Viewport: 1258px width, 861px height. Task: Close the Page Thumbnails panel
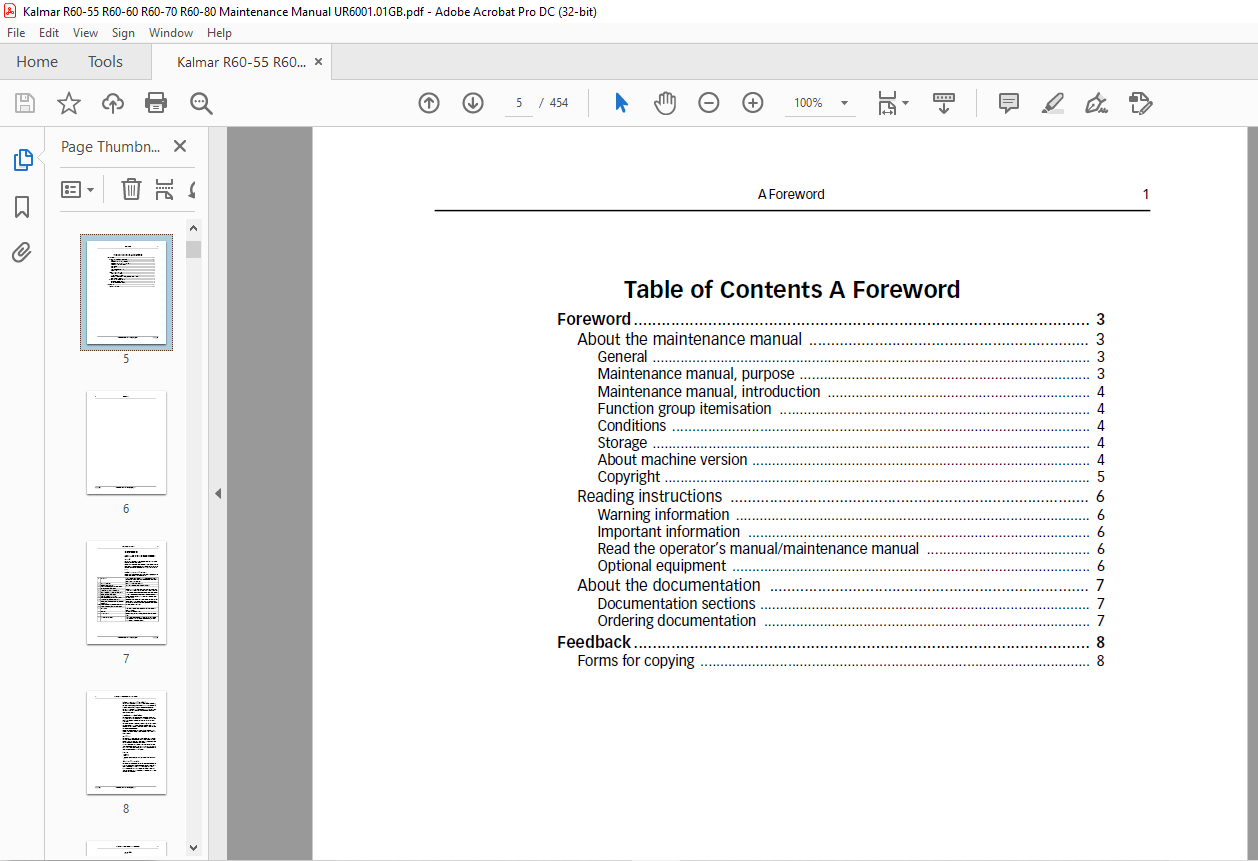point(180,146)
